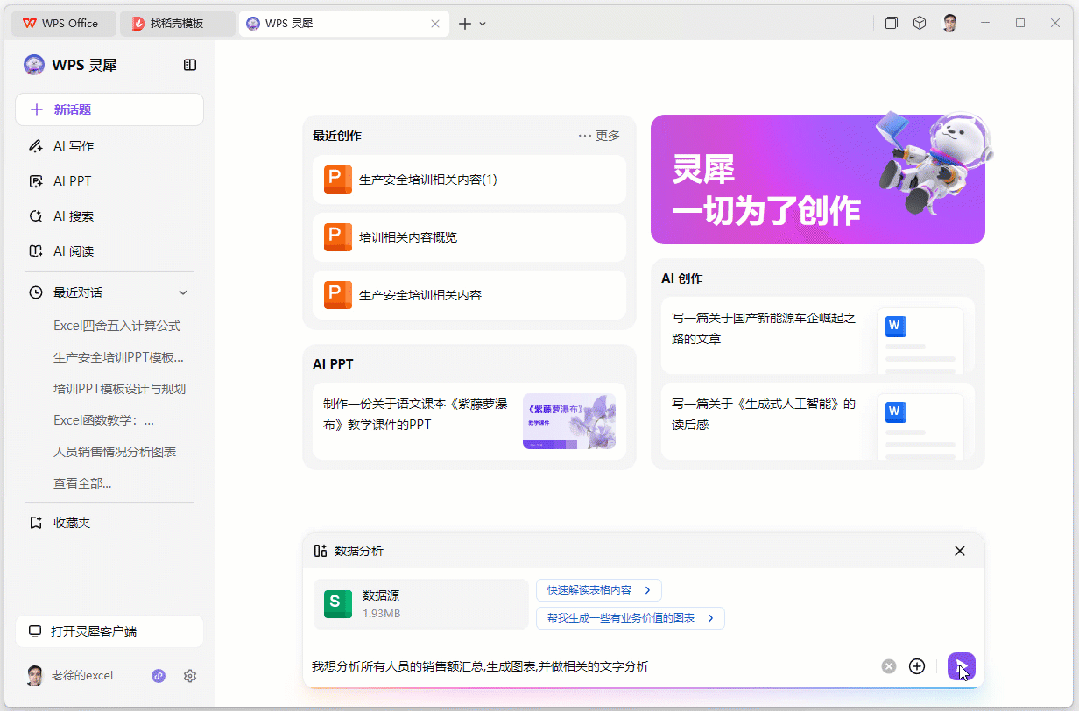This screenshot has height=711, width=1079.
Task: Open conversation Excel函数教学
Action: 103,421
